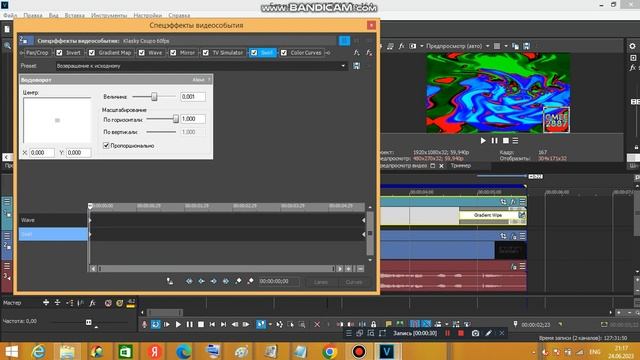Go to previous keyframe icon
Screen dimensions: 640x360
click(201, 281)
